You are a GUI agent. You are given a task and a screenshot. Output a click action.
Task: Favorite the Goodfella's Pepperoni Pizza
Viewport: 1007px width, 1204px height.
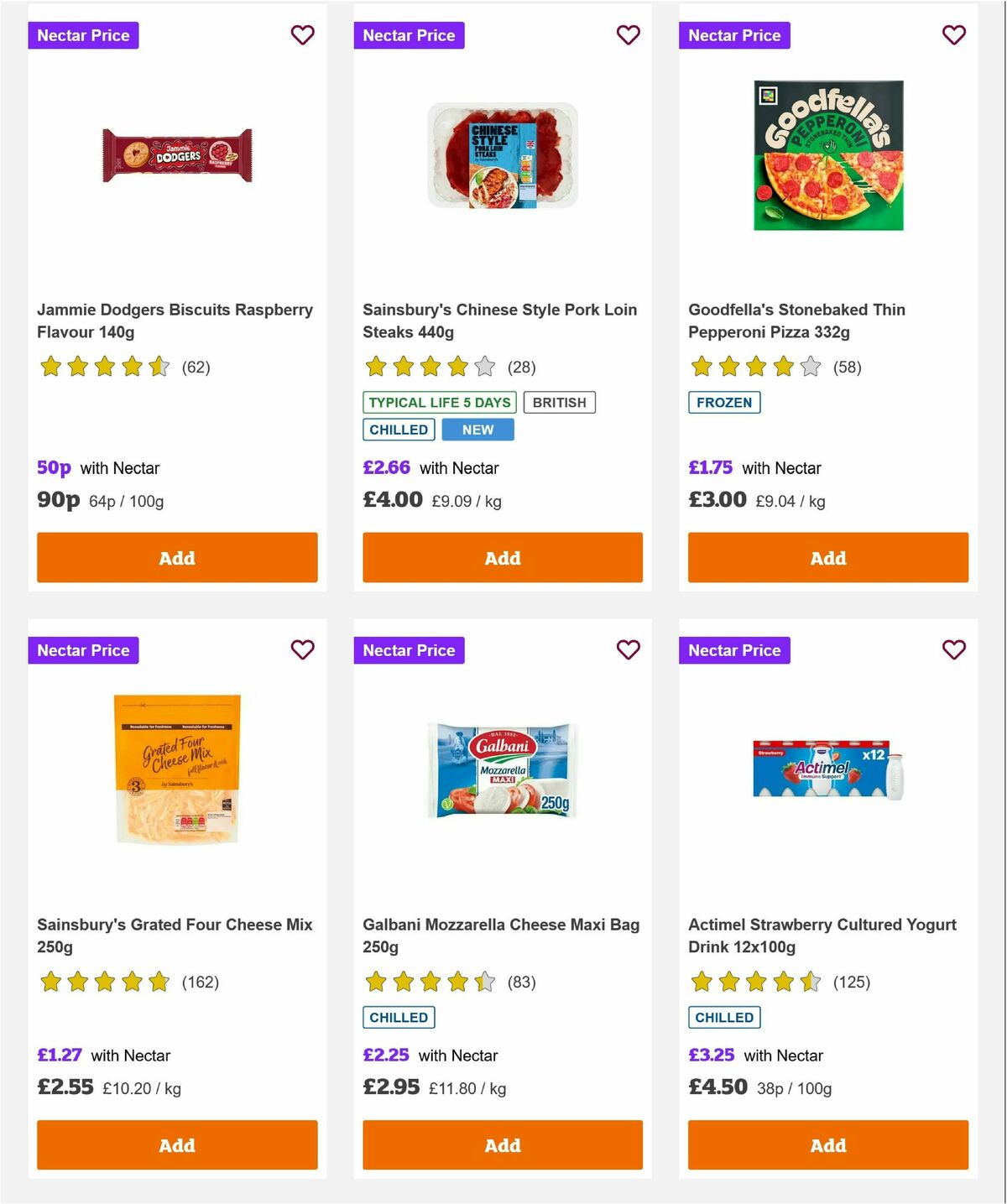(953, 35)
